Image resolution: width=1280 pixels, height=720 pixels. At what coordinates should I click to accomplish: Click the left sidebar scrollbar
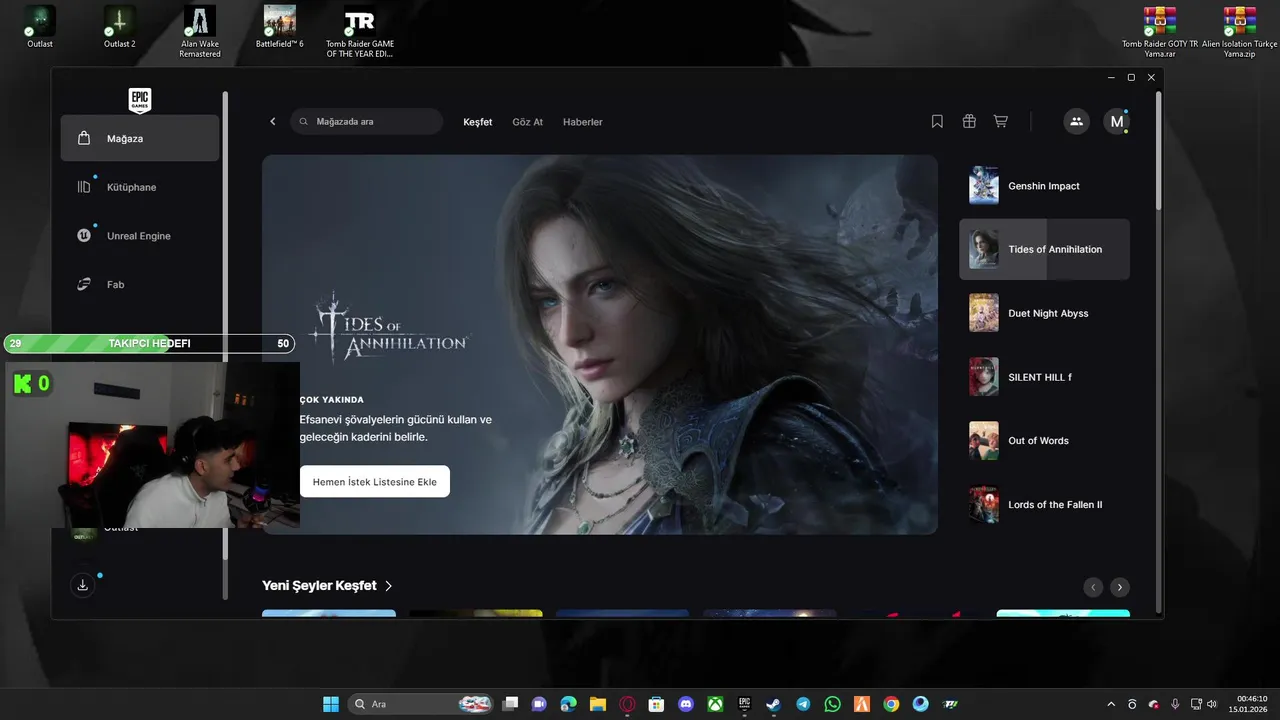tap(225, 325)
